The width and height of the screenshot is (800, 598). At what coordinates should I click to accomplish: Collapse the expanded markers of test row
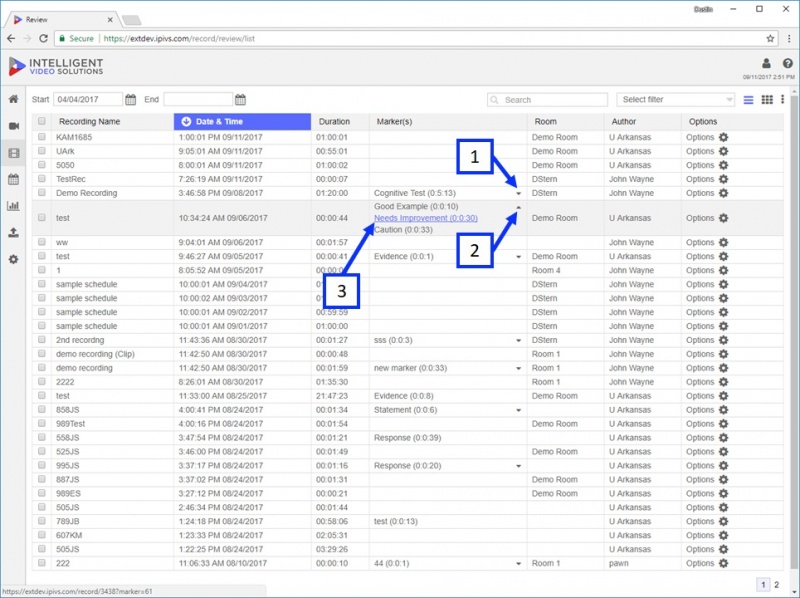tap(518, 207)
